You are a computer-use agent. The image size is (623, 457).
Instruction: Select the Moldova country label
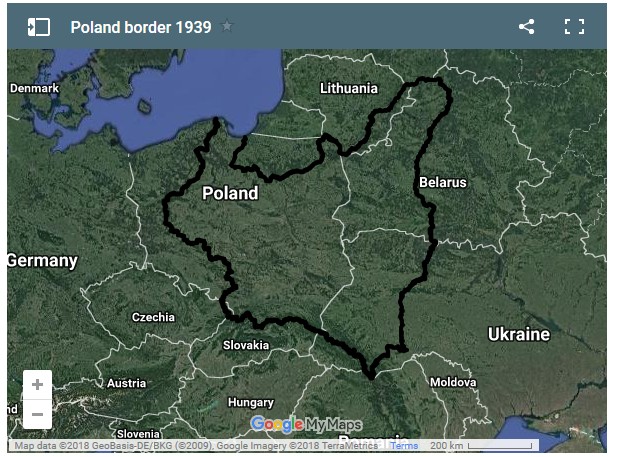point(453,382)
